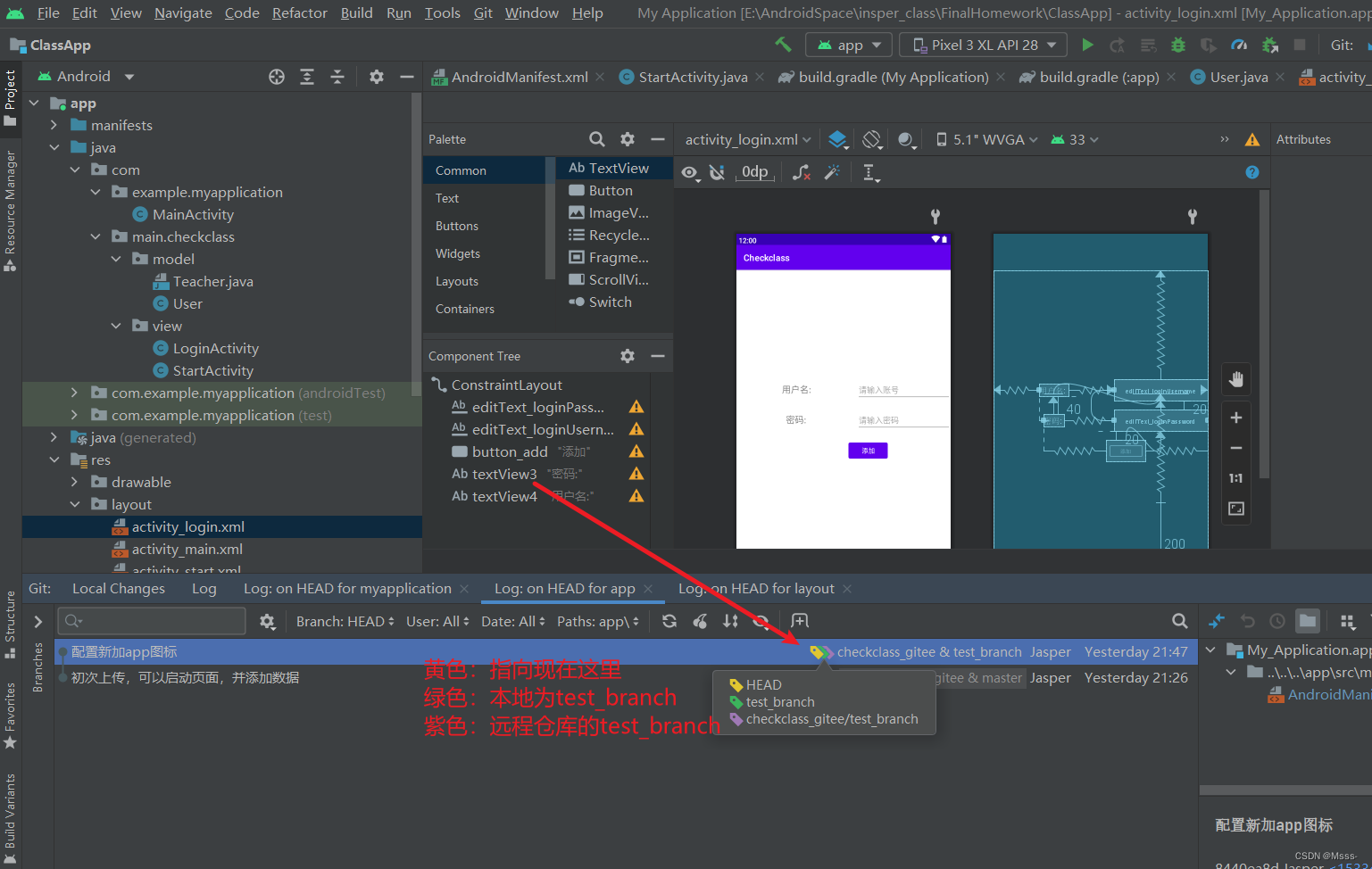This screenshot has width=1372, height=869.
Task: Open Git log settings gear
Action: click(x=268, y=621)
